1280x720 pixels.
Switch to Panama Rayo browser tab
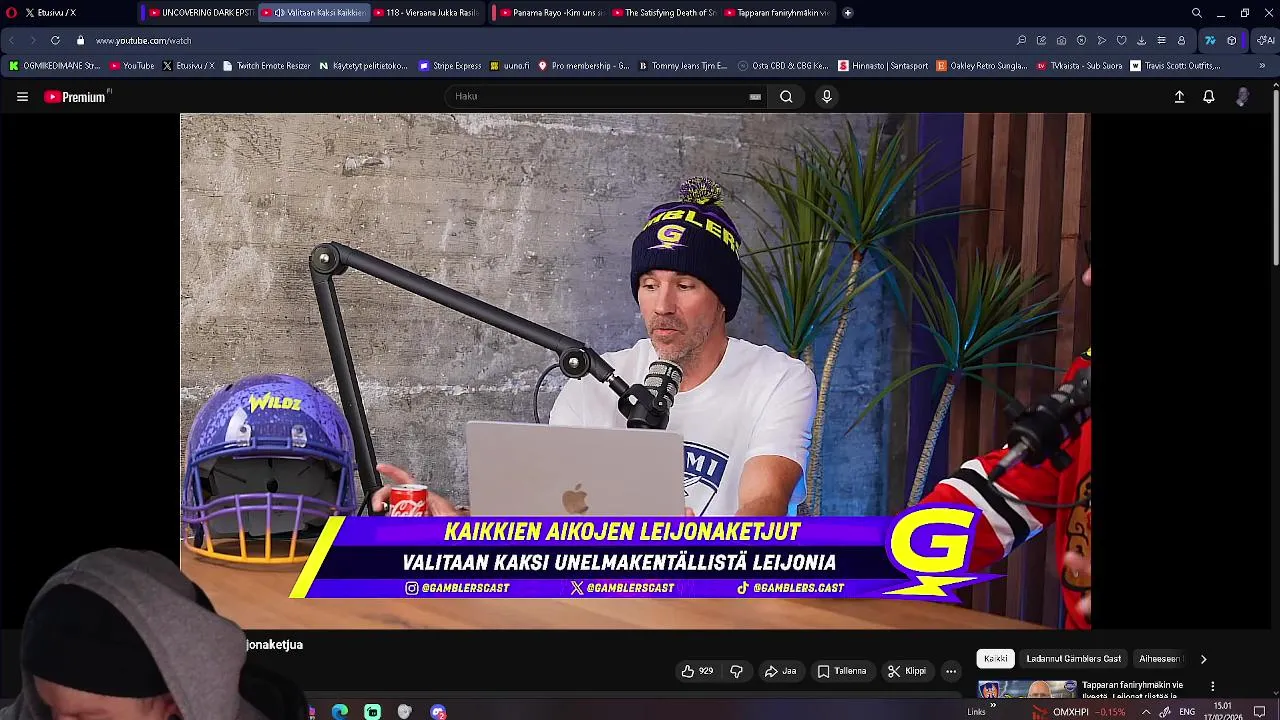[551, 13]
